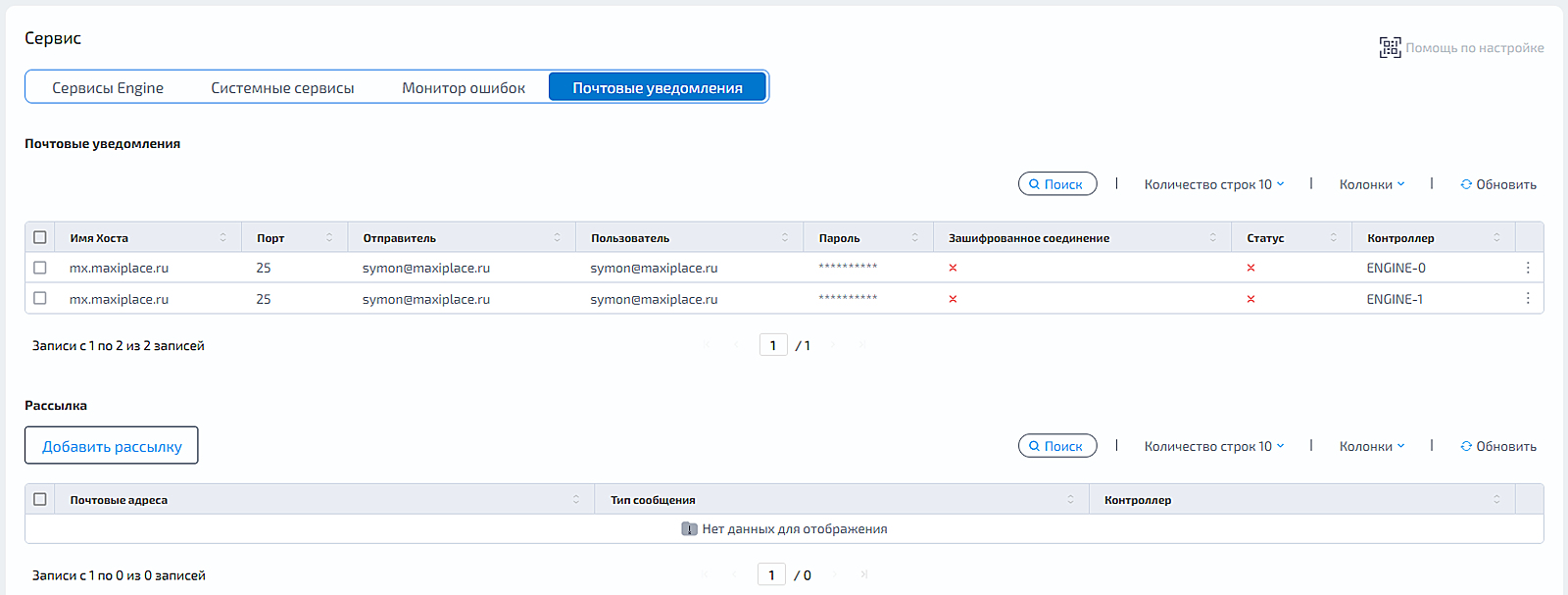Click encrypted connection cross for ENGINE-1
The width and height of the screenshot is (1568, 595).
point(953,299)
